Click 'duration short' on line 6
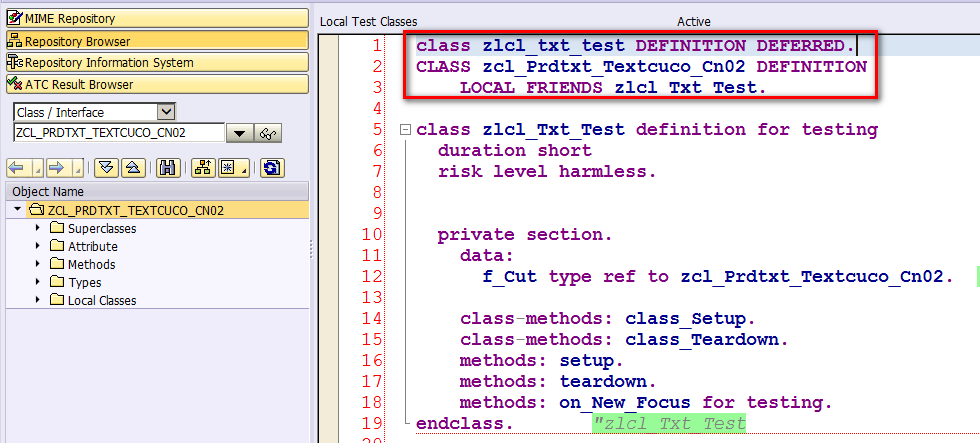Viewport: 980px width, 443px height. (514, 151)
